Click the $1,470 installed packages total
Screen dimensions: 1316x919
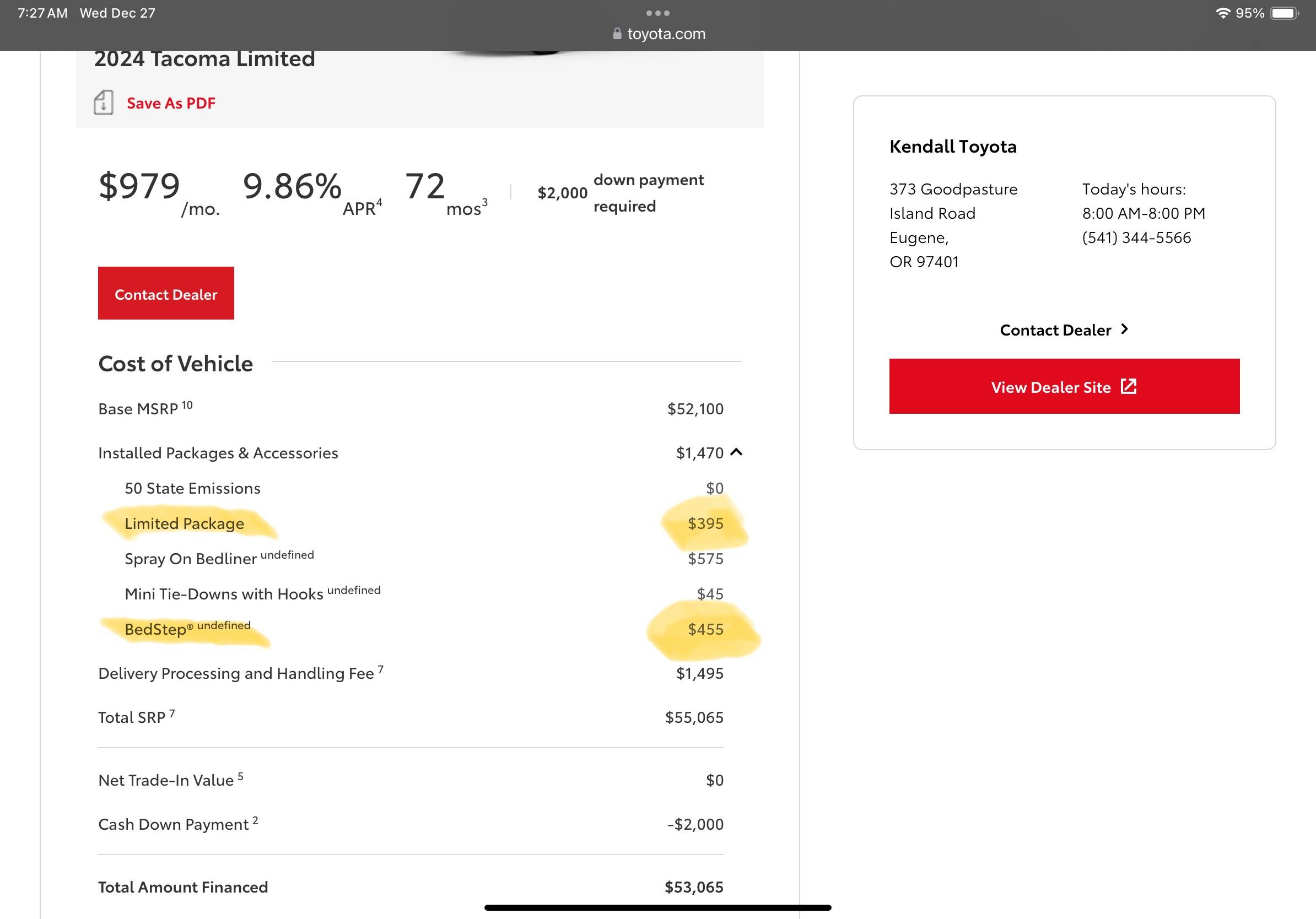tap(699, 453)
